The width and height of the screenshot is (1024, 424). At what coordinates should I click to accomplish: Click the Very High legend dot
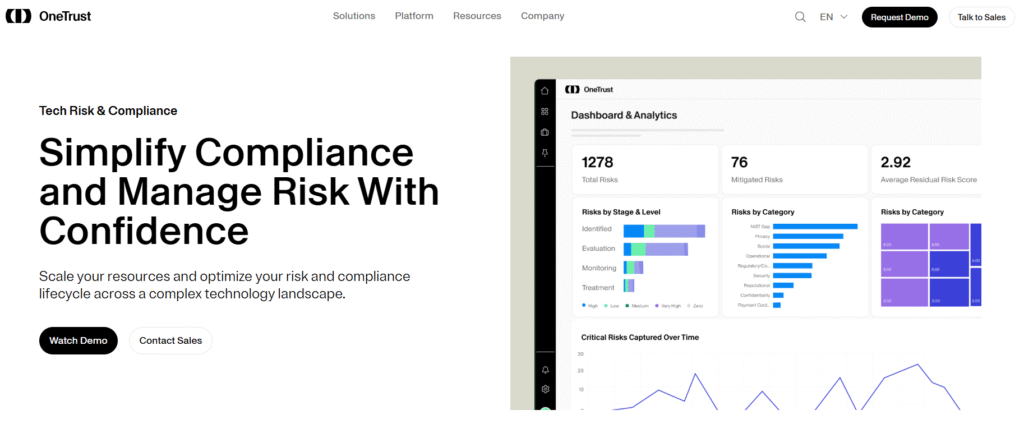[657, 305]
